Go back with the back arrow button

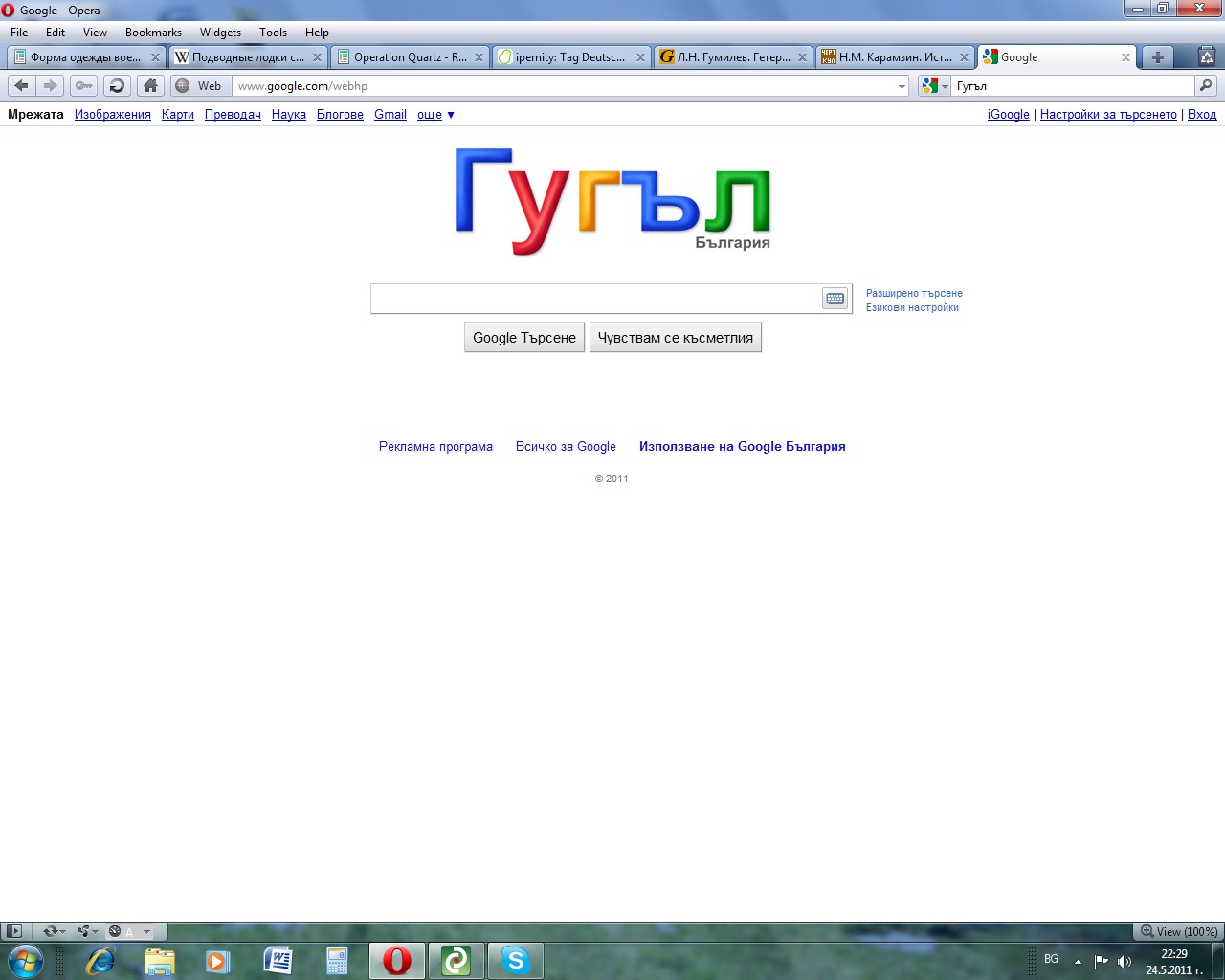coord(22,86)
